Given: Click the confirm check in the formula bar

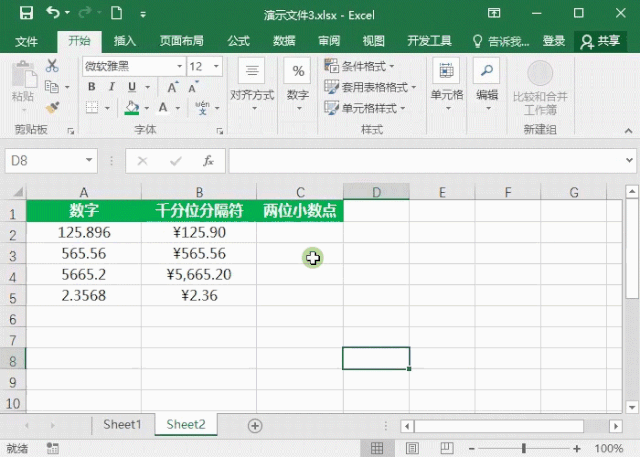Looking at the screenshot, I should [x=176, y=161].
